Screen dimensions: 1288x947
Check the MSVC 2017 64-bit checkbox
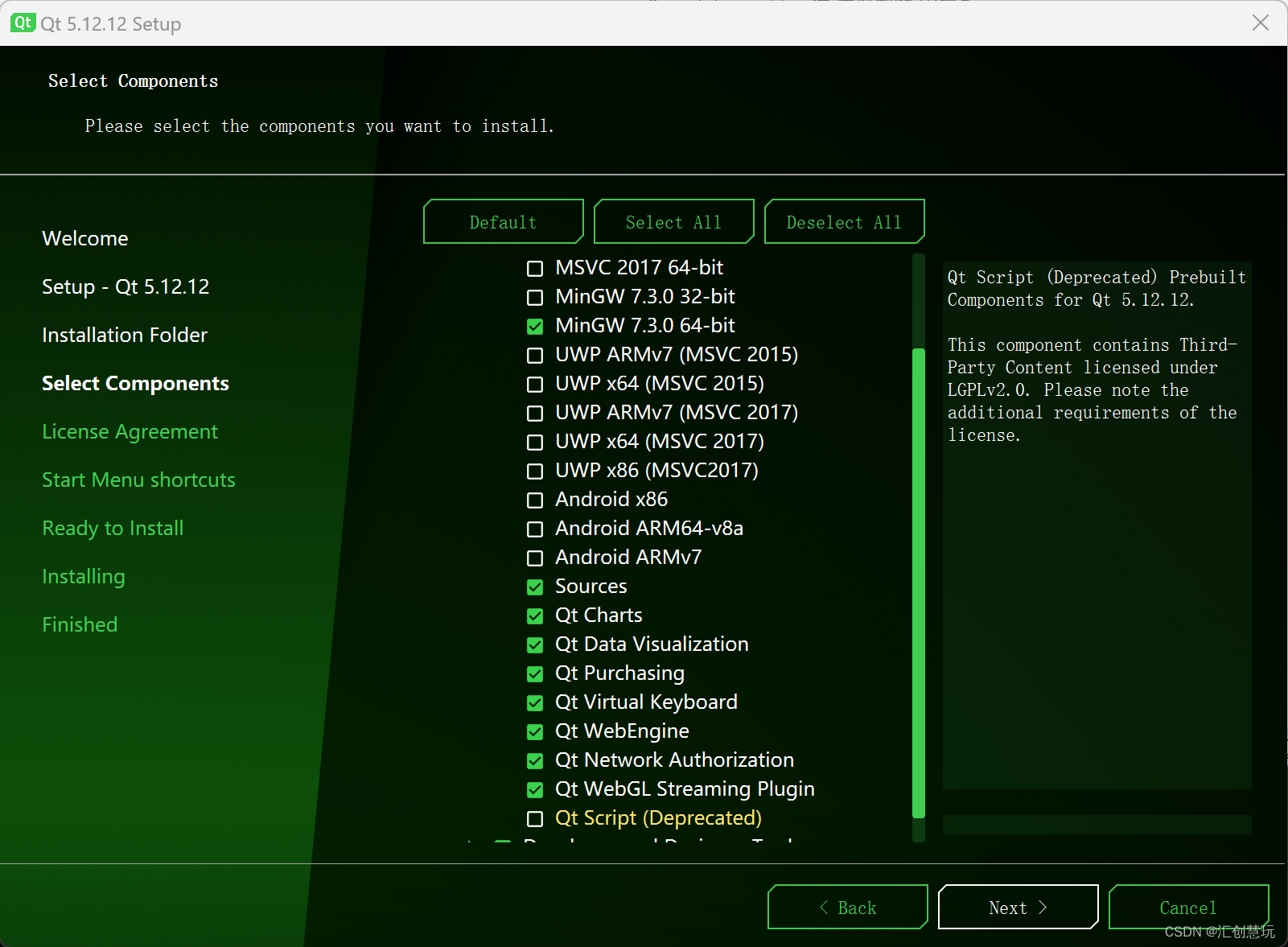pyautogui.click(x=535, y=268)
